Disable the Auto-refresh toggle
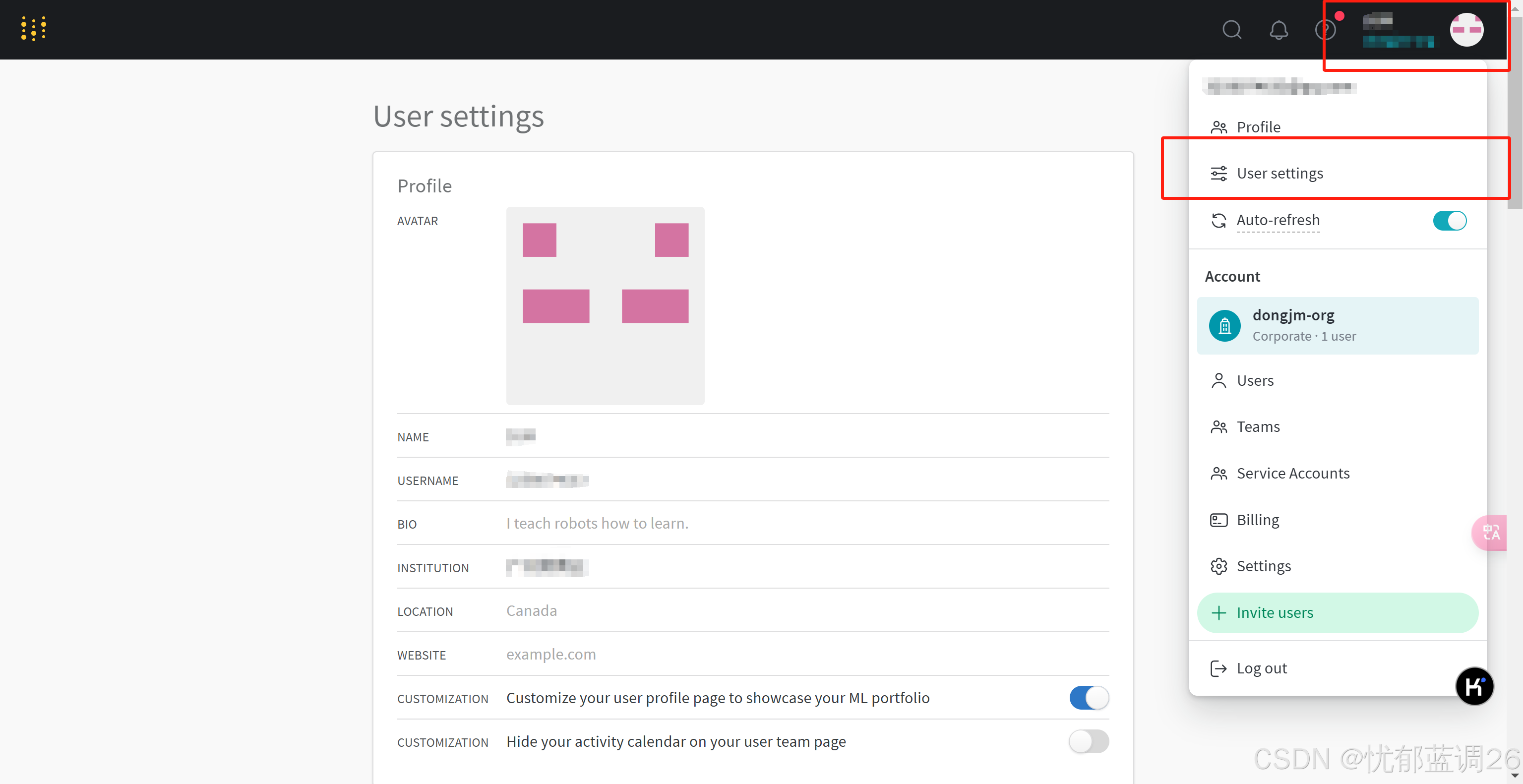The image size is (1523, 784). (x=1449, y=221)
